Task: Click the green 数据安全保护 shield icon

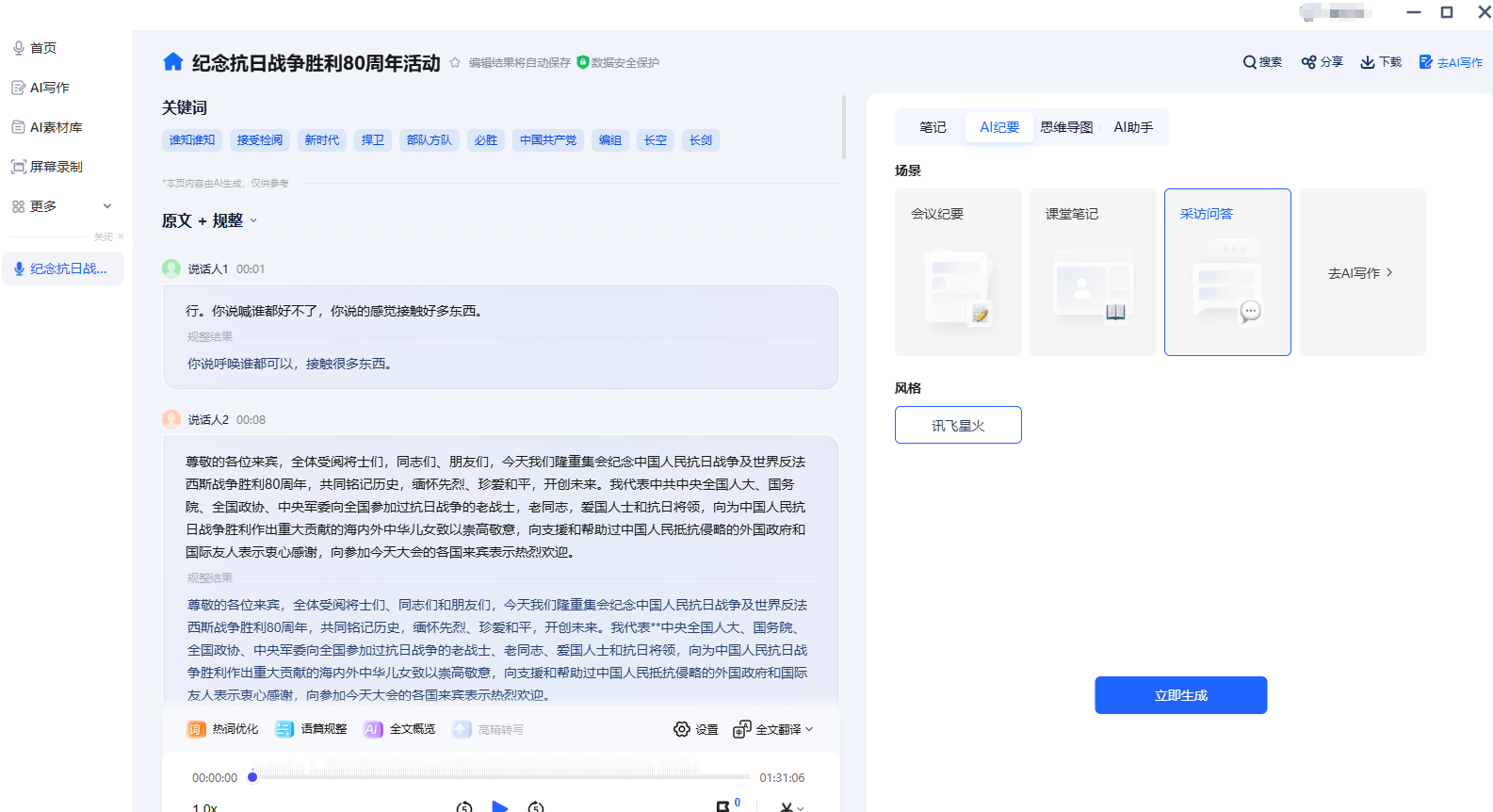Action: pyautogui.click(x=583, y=62)
